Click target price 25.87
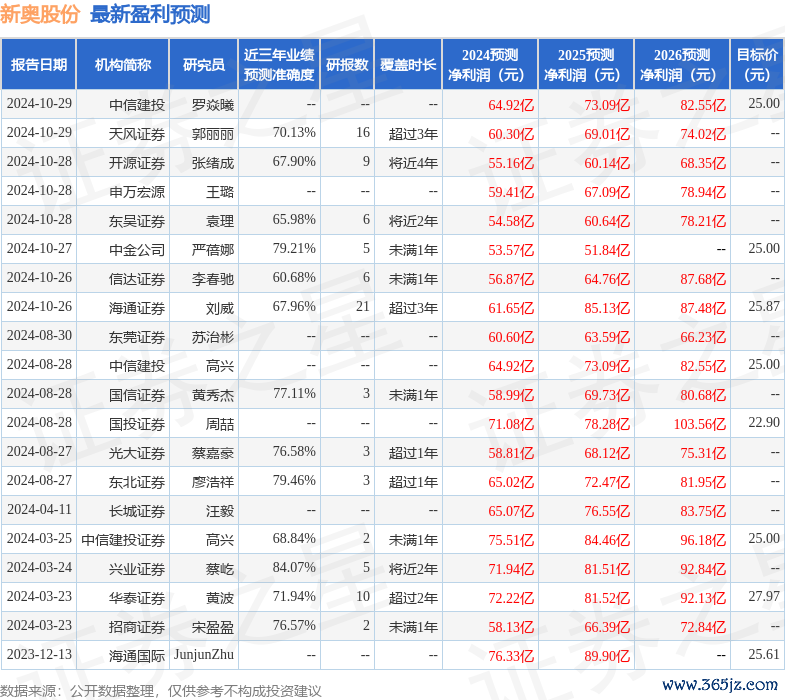Image resolution: width=785 pixels, height=700 pixels. (764, 306)
